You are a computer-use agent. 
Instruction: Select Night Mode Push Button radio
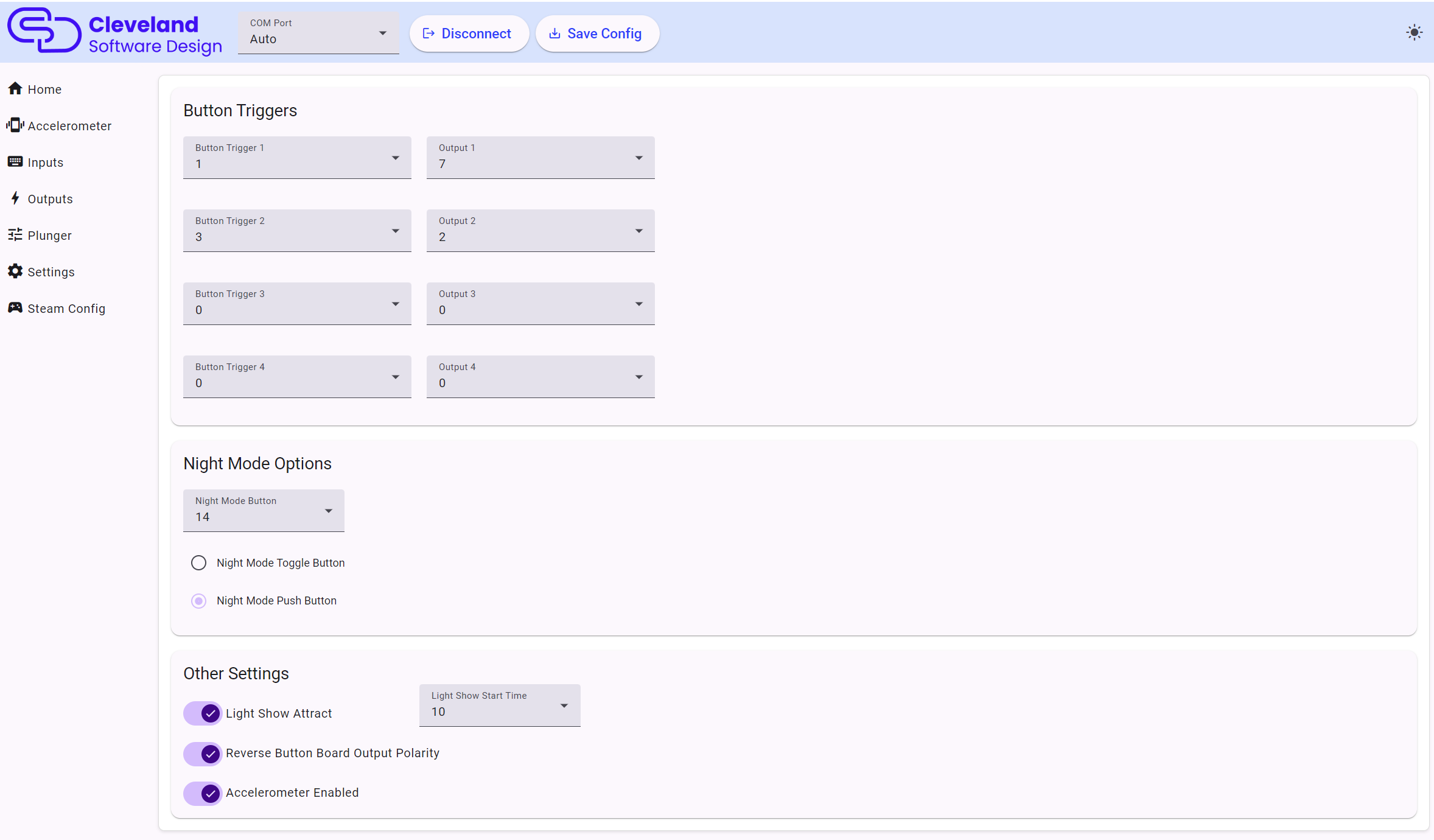(x=198, y=601)
